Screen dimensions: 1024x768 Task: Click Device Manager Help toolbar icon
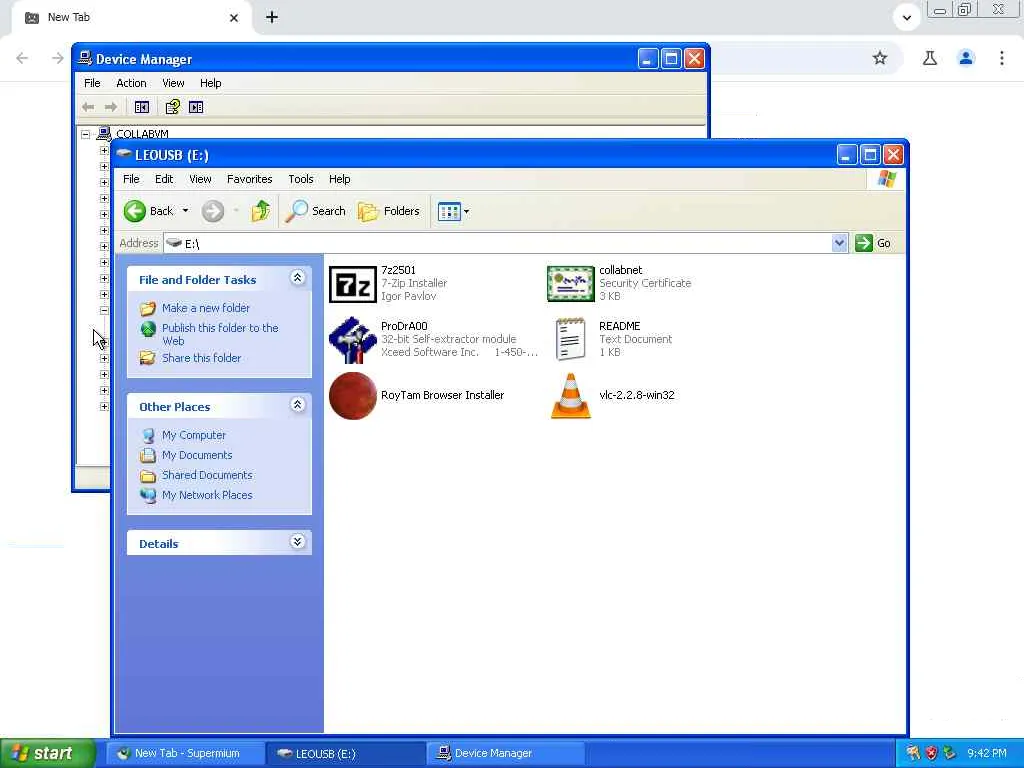(172, 107)
